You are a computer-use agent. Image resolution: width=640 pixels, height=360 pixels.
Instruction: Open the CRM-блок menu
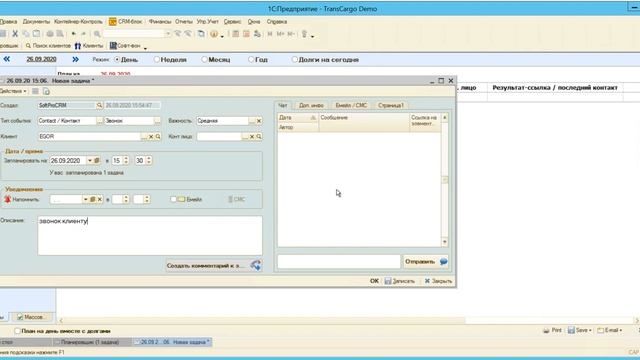coord(126,22)
